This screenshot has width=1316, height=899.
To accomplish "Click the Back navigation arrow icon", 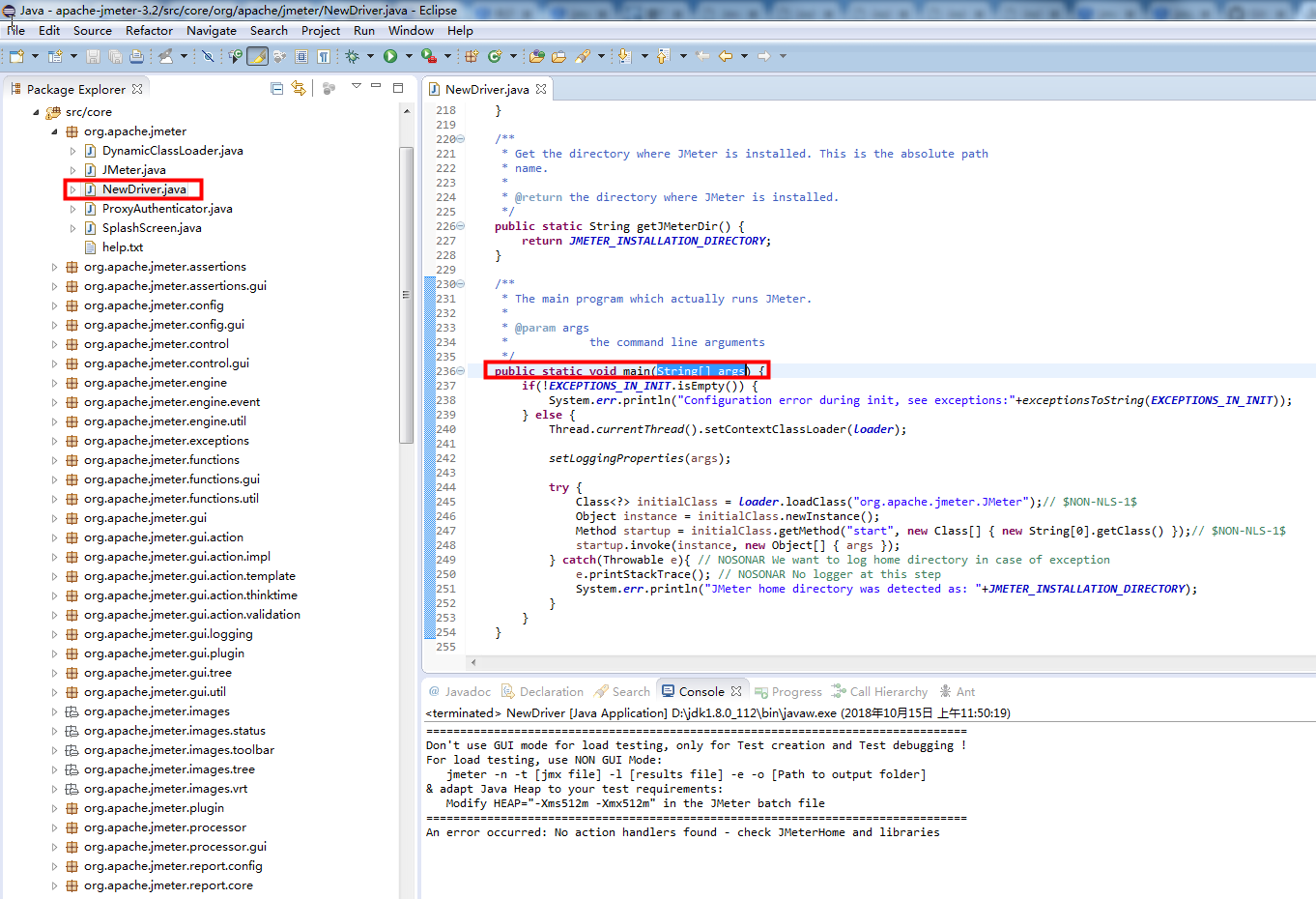I will (725, 56).
